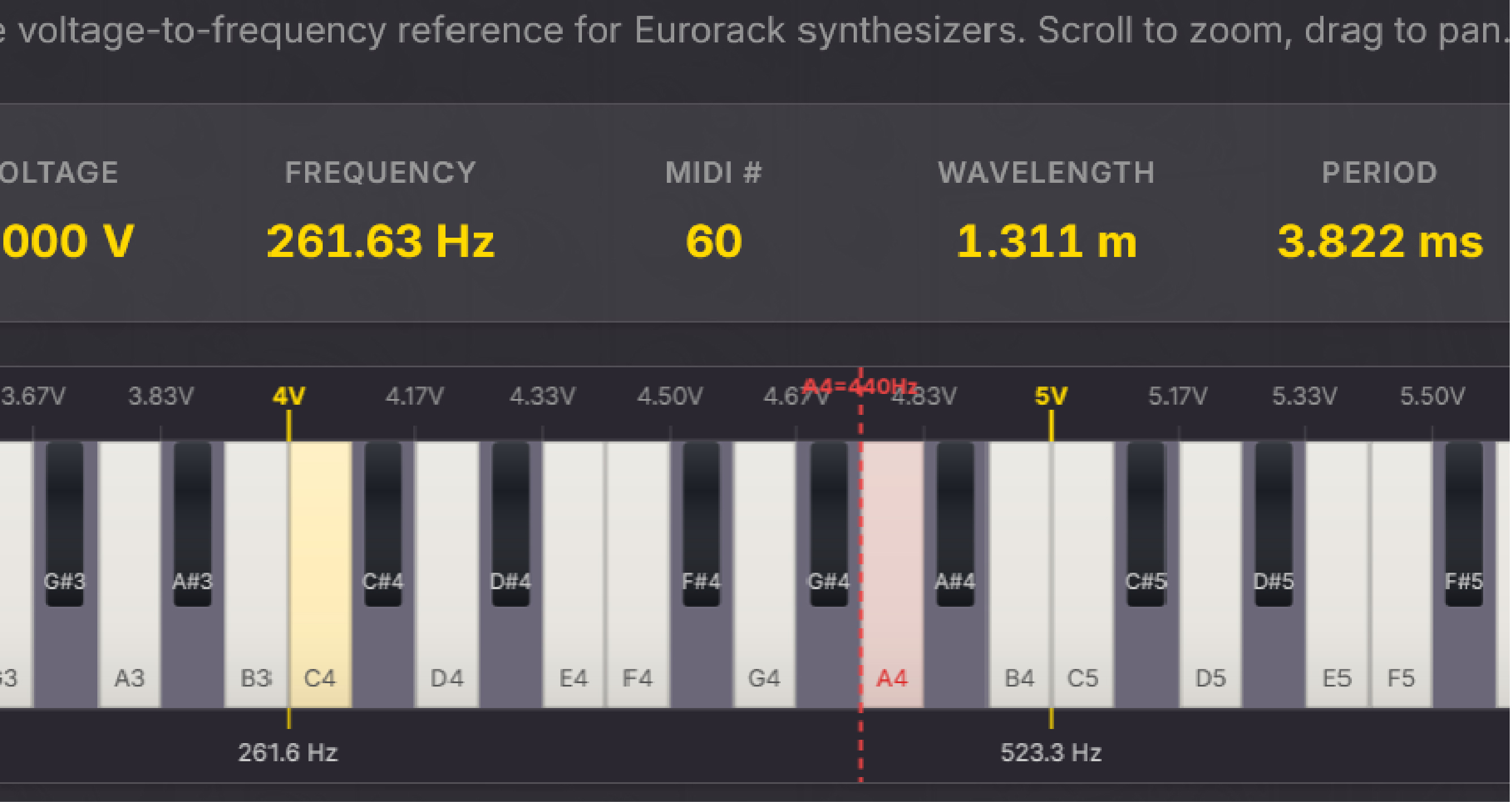
Task: Click the MIDI # value showing 60
Action: point(714,239)
